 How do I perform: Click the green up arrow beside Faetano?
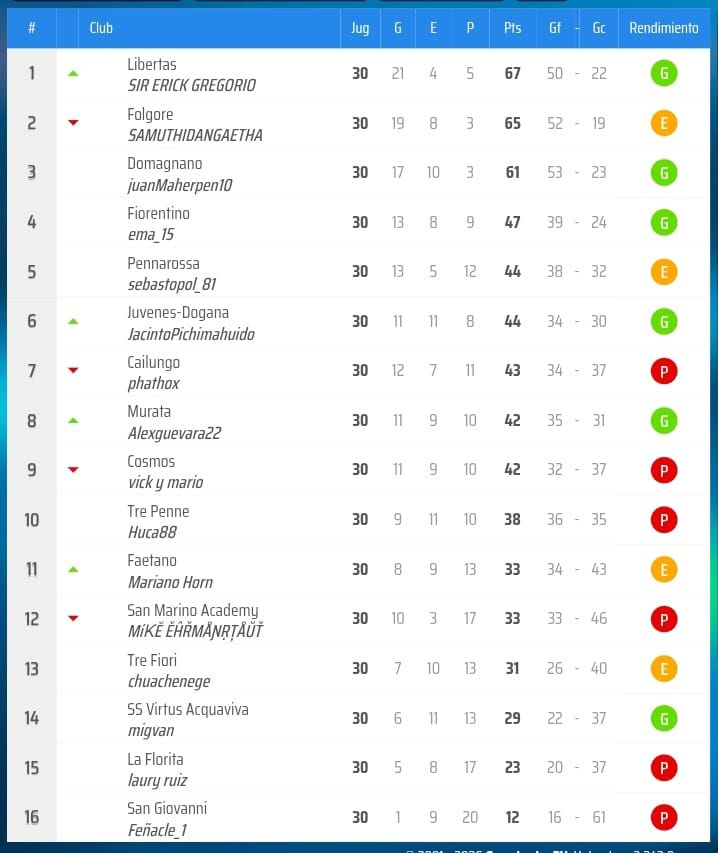click(72, 570)
